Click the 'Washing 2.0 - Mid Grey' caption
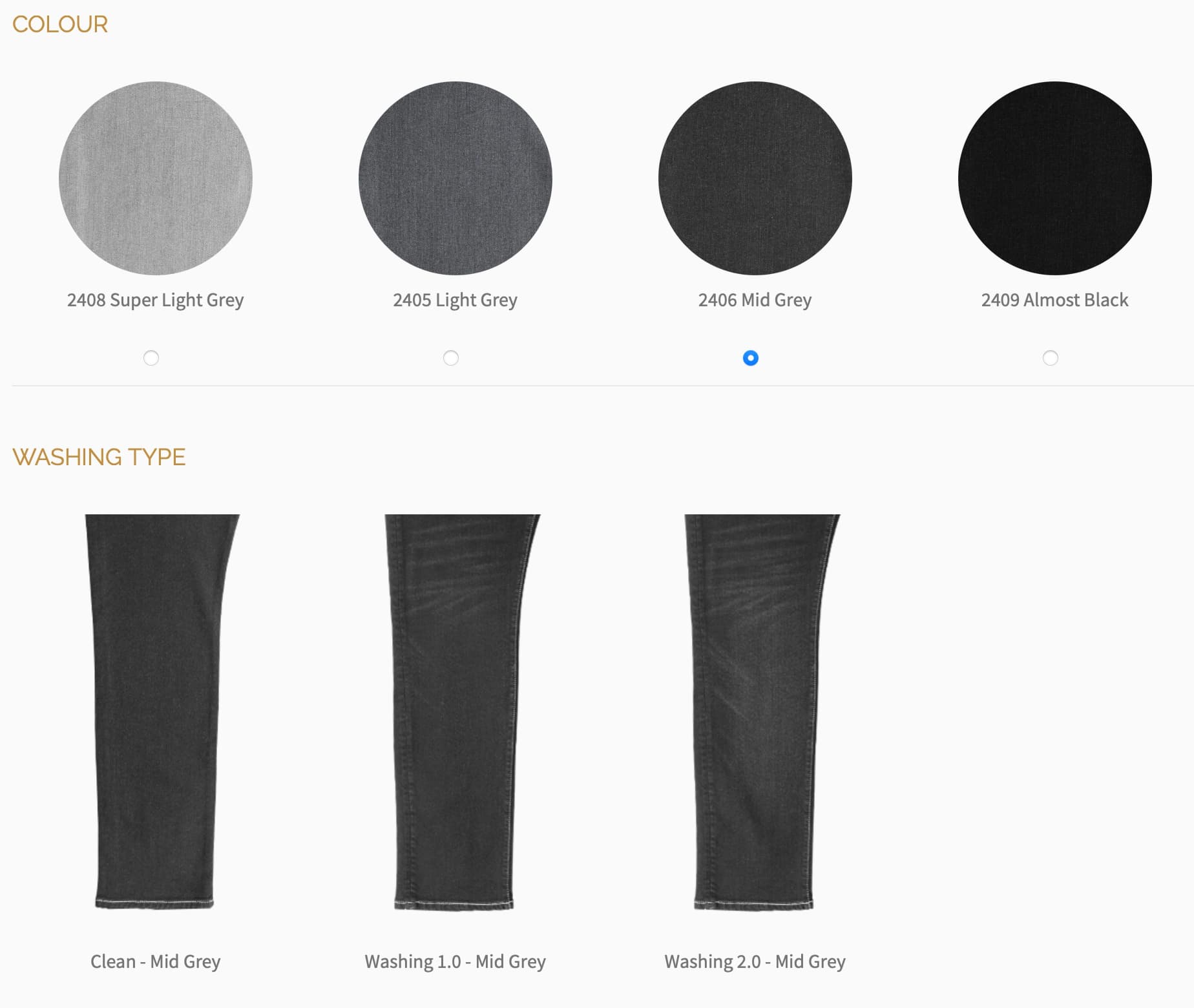Screen dimensions: 1194x1008 (755, 961)
